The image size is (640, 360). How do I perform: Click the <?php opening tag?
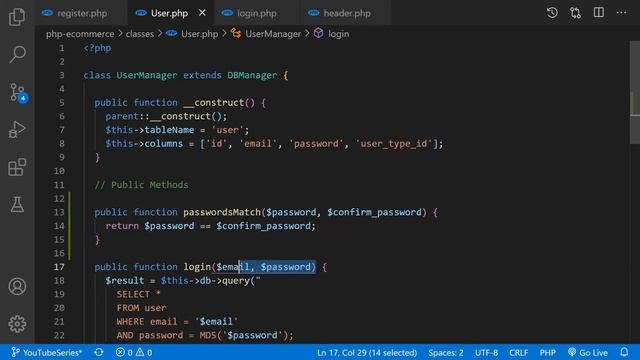[x=97, y=48]
